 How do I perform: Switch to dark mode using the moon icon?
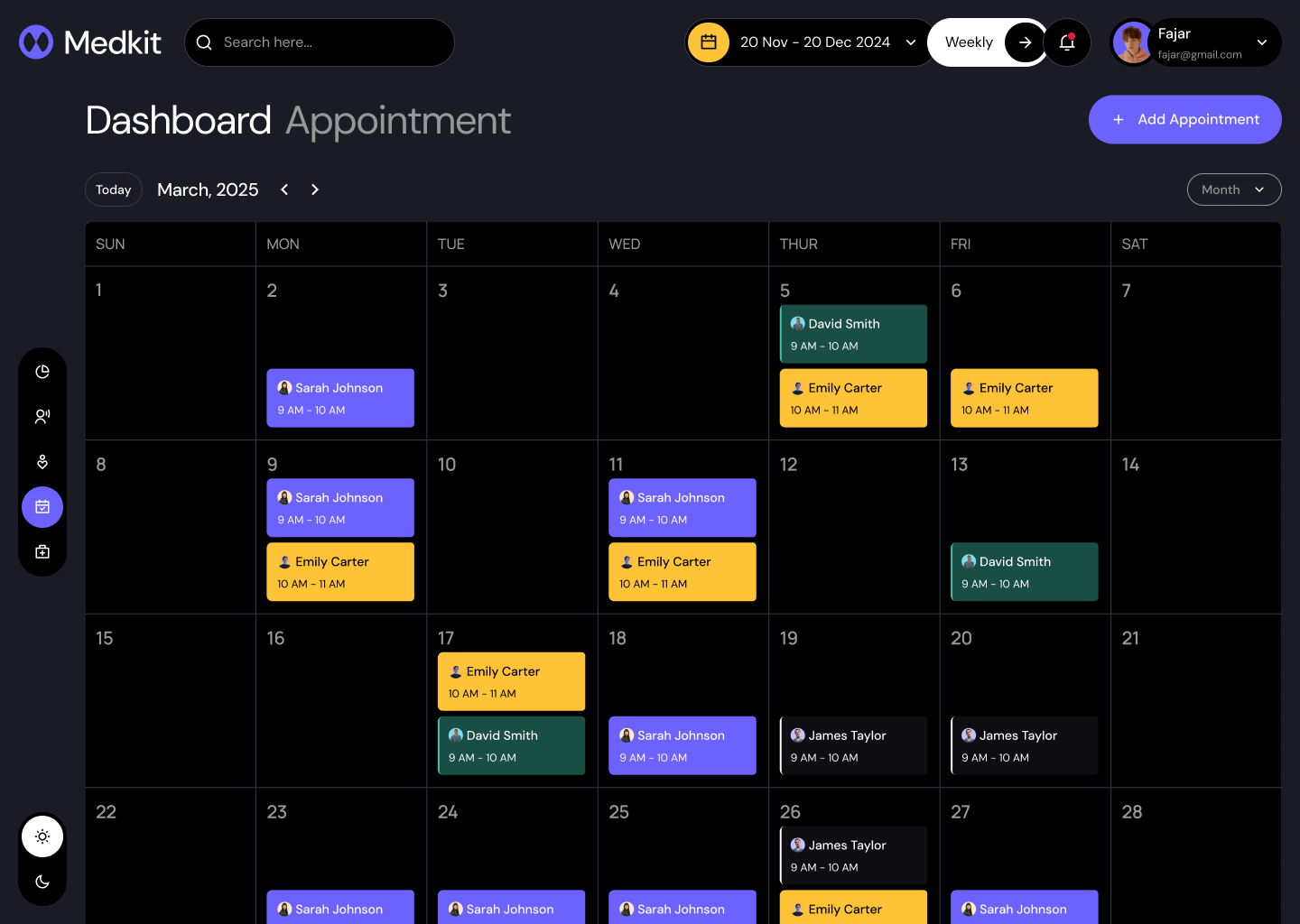42,882
